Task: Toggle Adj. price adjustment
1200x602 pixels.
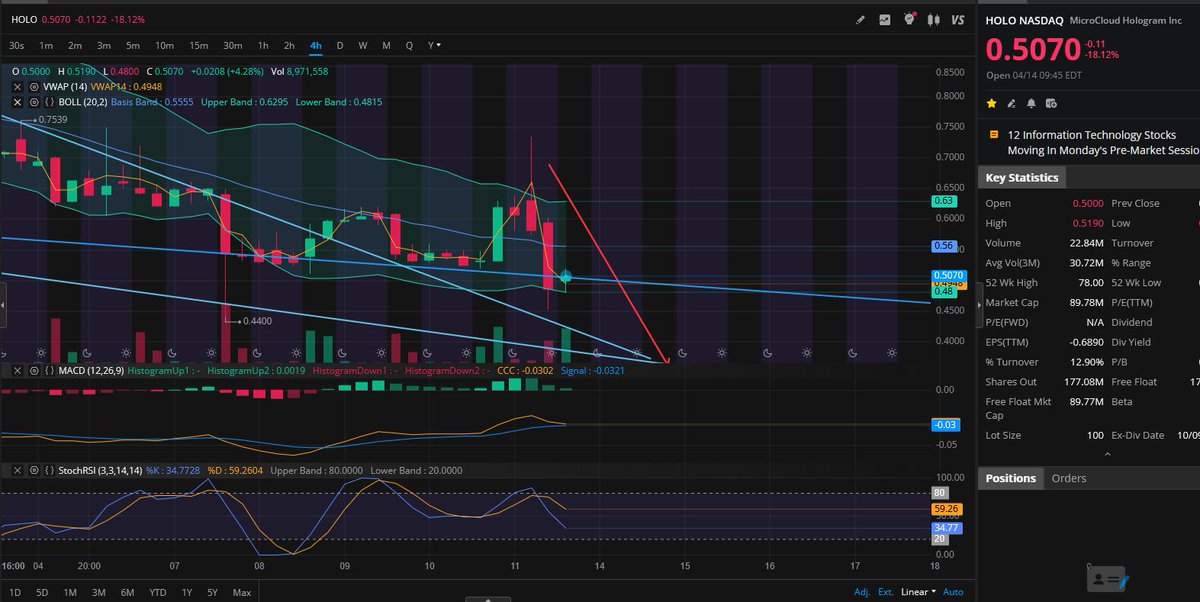Action: pos(860,592)
